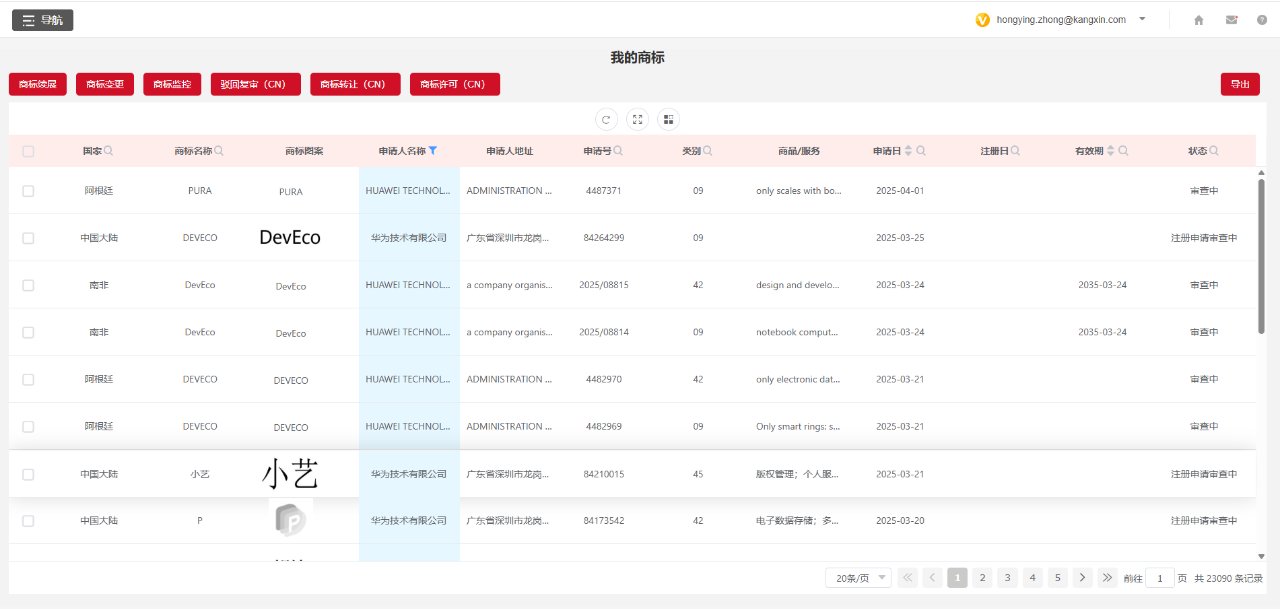Screen dimensions: 1280x609
Task: Check the DevEco trademark row checkbox
Action: [x=28, y=238]
